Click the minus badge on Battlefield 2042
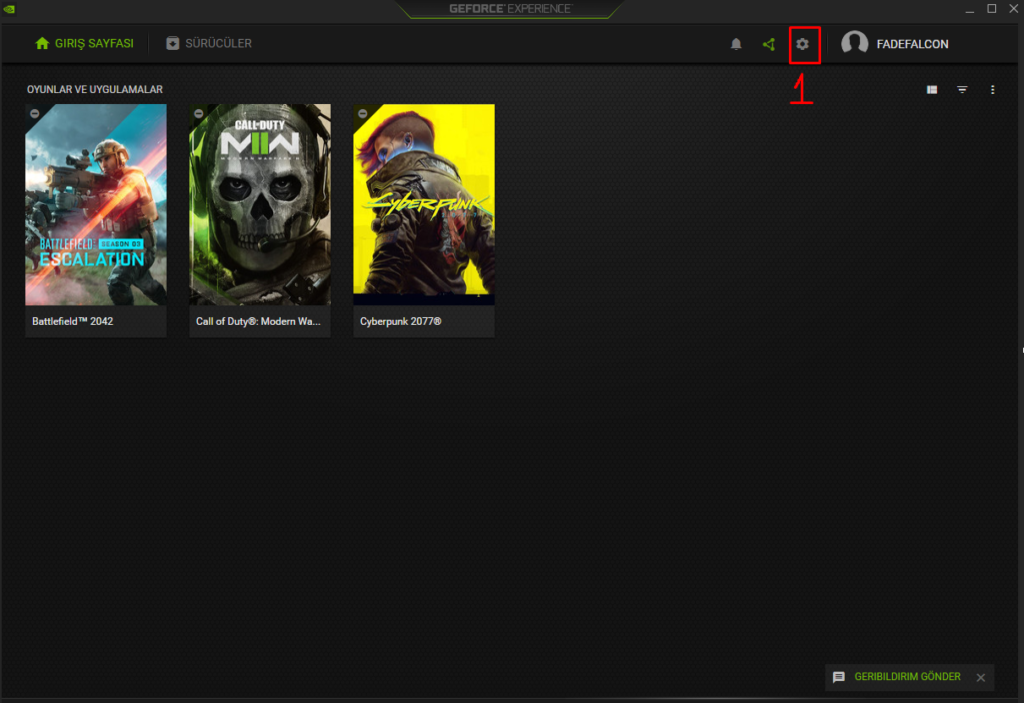 click(x=35, y=113)
